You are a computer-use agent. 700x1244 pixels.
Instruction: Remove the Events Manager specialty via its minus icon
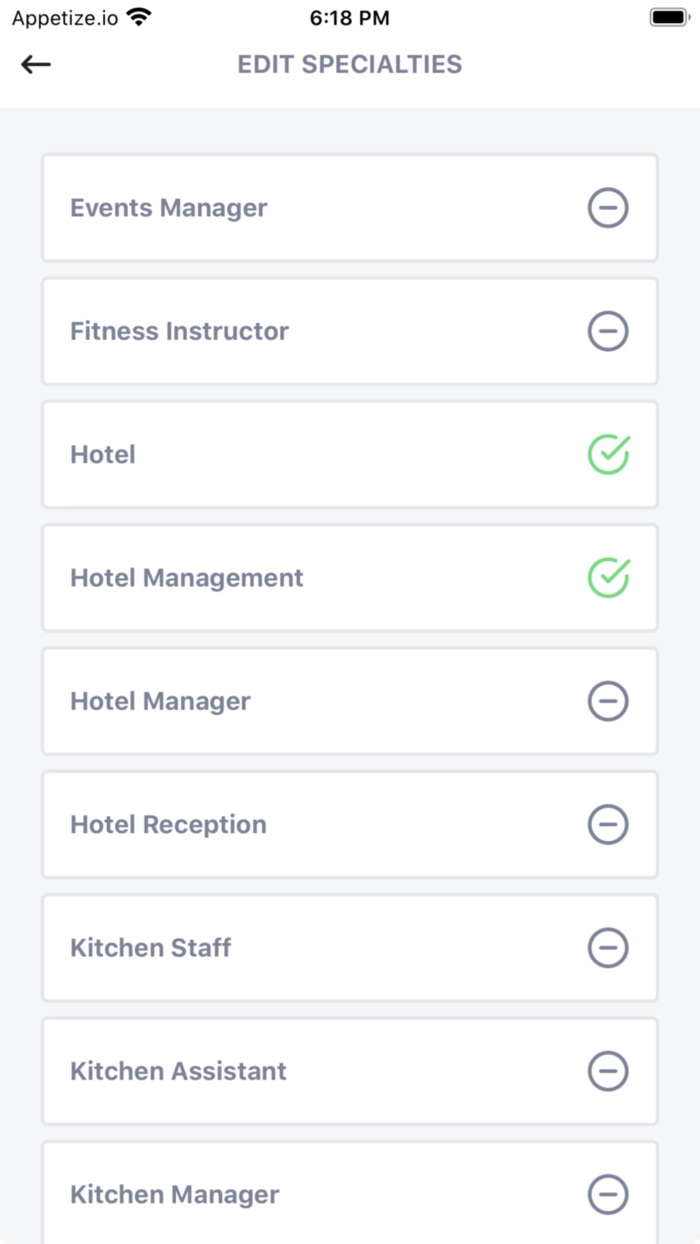(608, 208)
